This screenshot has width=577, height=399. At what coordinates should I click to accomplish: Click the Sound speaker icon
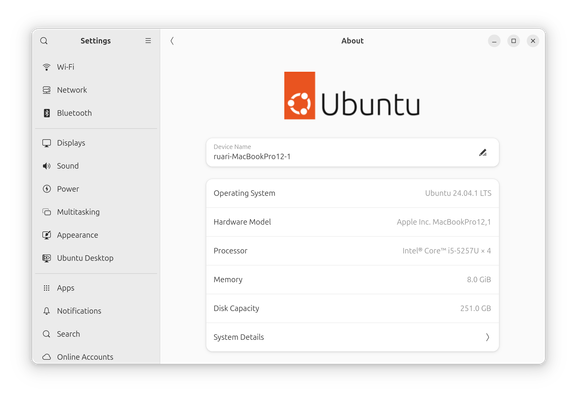click(x=46, y=166)
